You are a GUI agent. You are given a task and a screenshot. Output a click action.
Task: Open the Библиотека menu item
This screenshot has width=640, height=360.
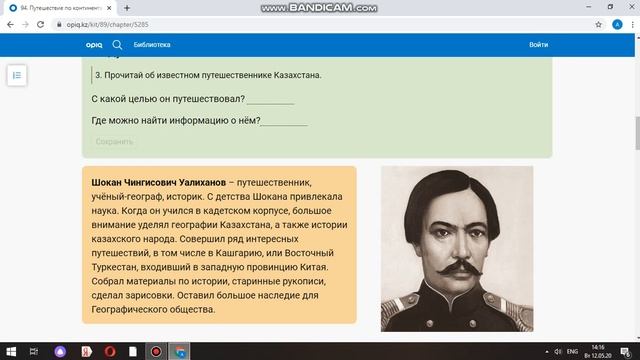click(x=152, y=45)
